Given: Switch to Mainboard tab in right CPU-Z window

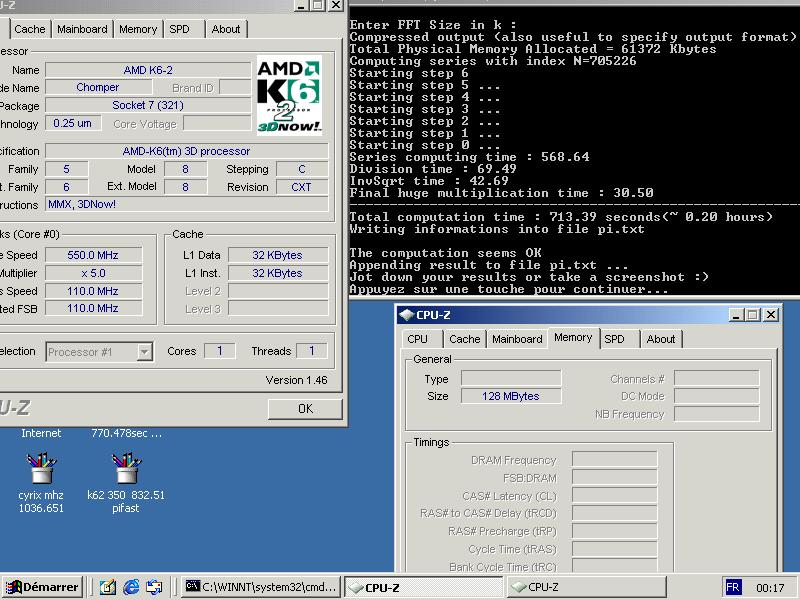Looking at the screenshot, I should click(x=517, y=339).
